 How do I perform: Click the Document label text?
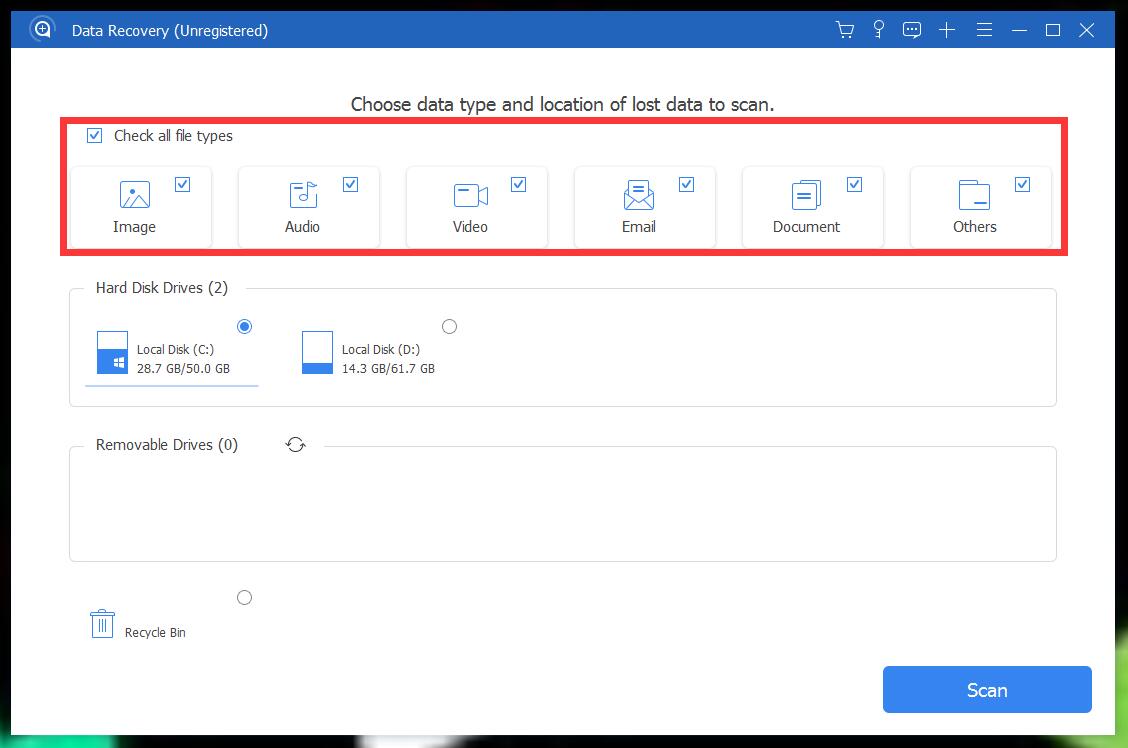806,227
